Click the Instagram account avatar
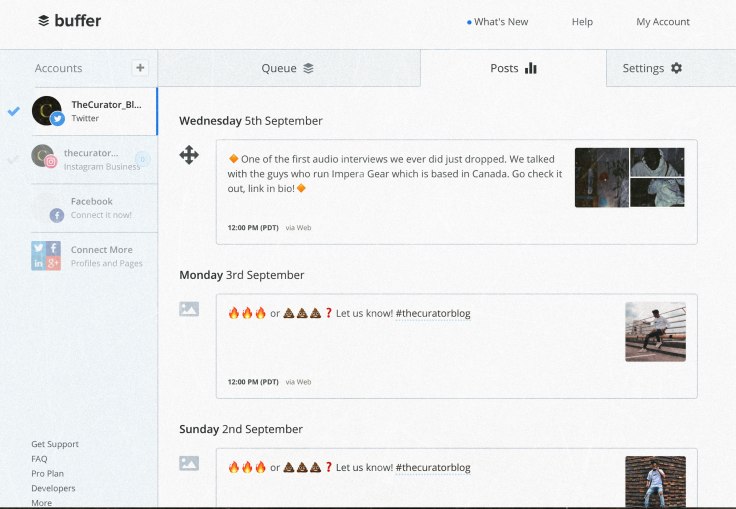 click(43, 158)
